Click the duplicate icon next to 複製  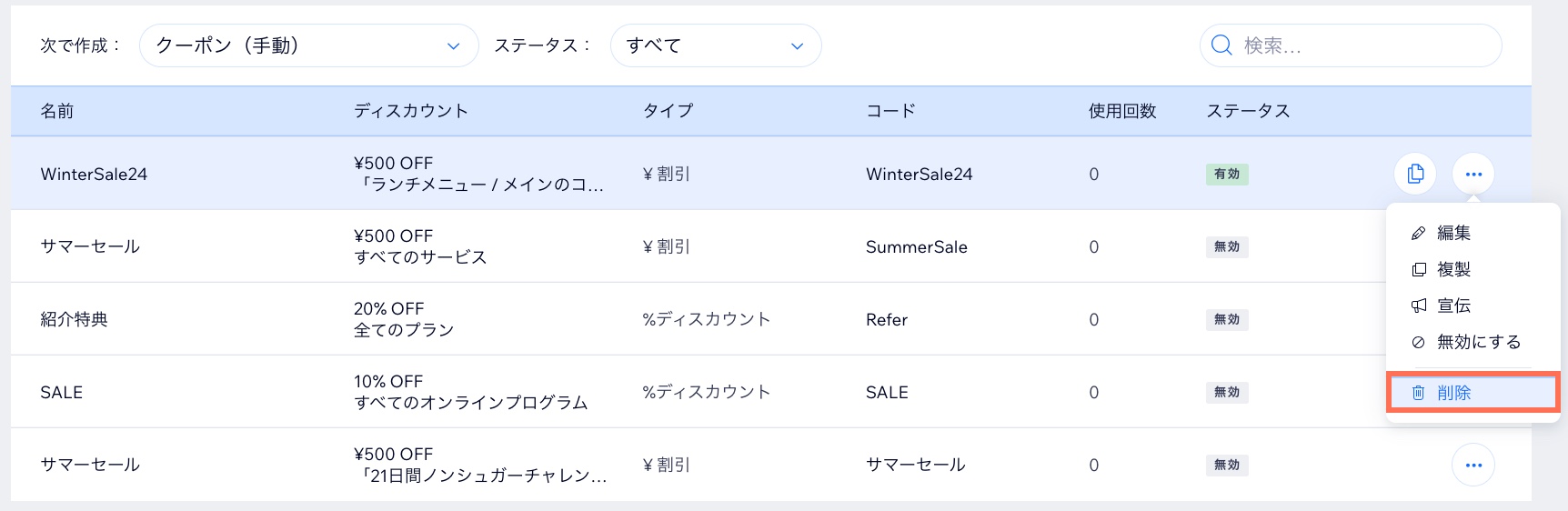pos(1418,270)
